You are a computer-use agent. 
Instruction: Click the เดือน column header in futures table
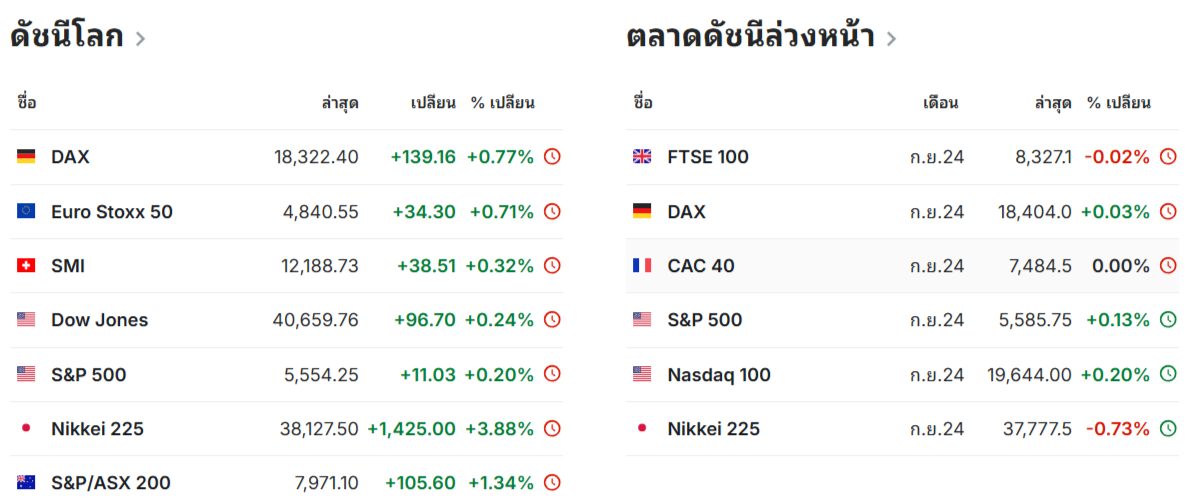(940, 103)
